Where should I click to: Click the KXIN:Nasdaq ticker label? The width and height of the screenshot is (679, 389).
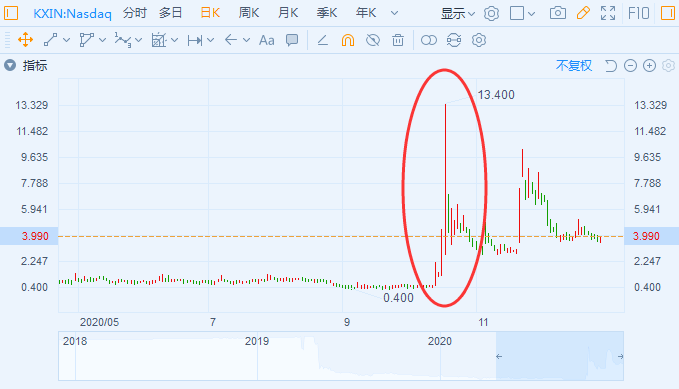click(x=72, y=13)
